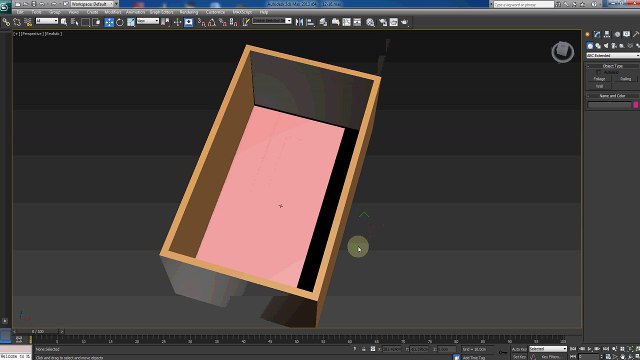Click Select and Manipulate icon

pos(177,22)
